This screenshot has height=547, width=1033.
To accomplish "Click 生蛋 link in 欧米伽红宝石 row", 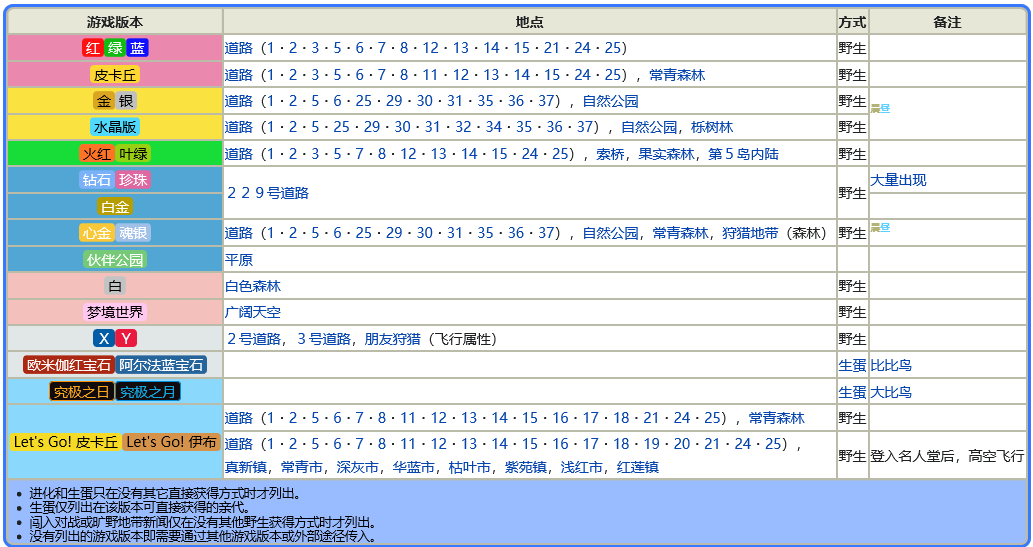I will point(852,365).
